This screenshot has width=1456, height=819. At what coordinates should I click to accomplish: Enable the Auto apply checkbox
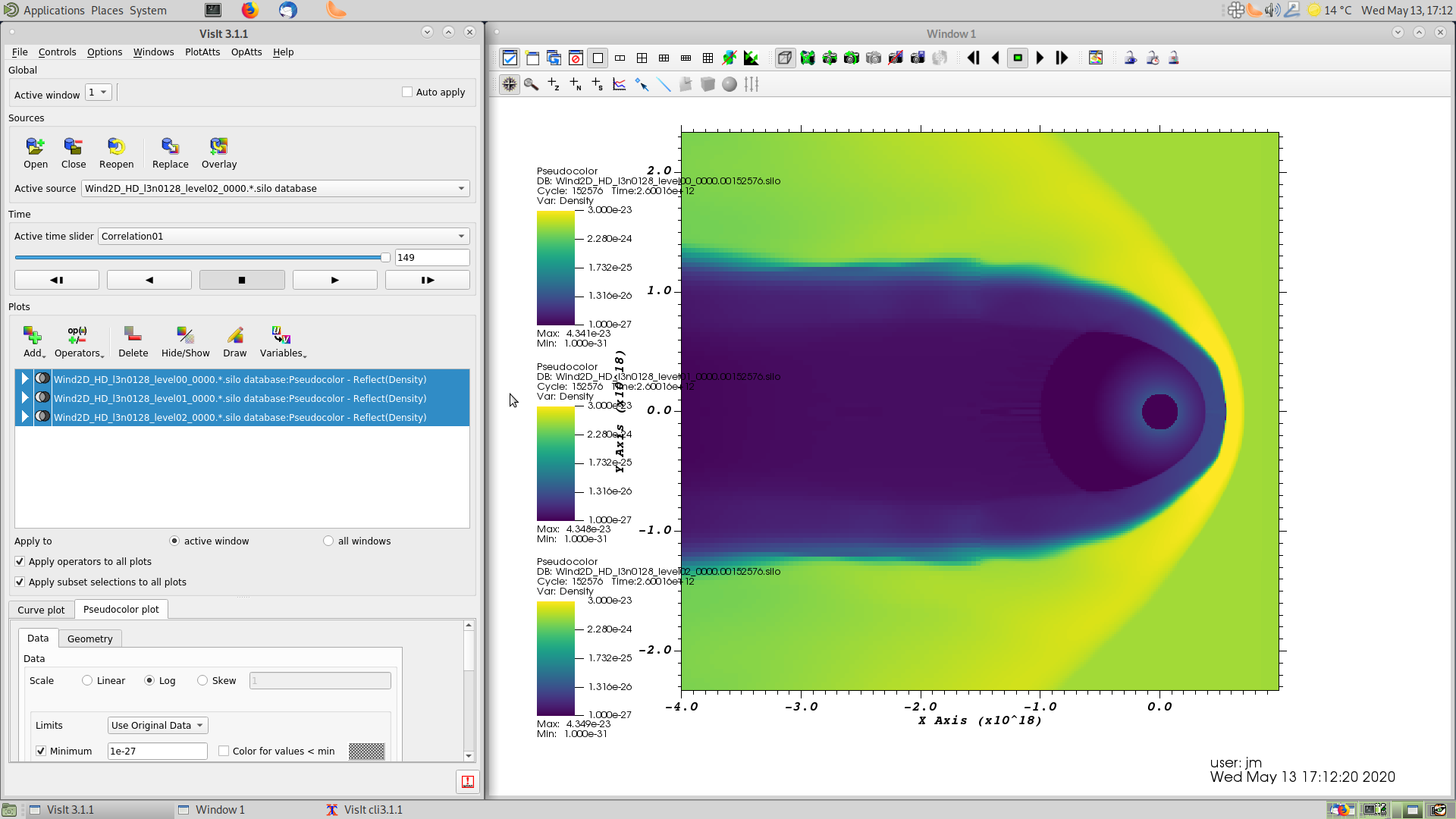[407, 92]
